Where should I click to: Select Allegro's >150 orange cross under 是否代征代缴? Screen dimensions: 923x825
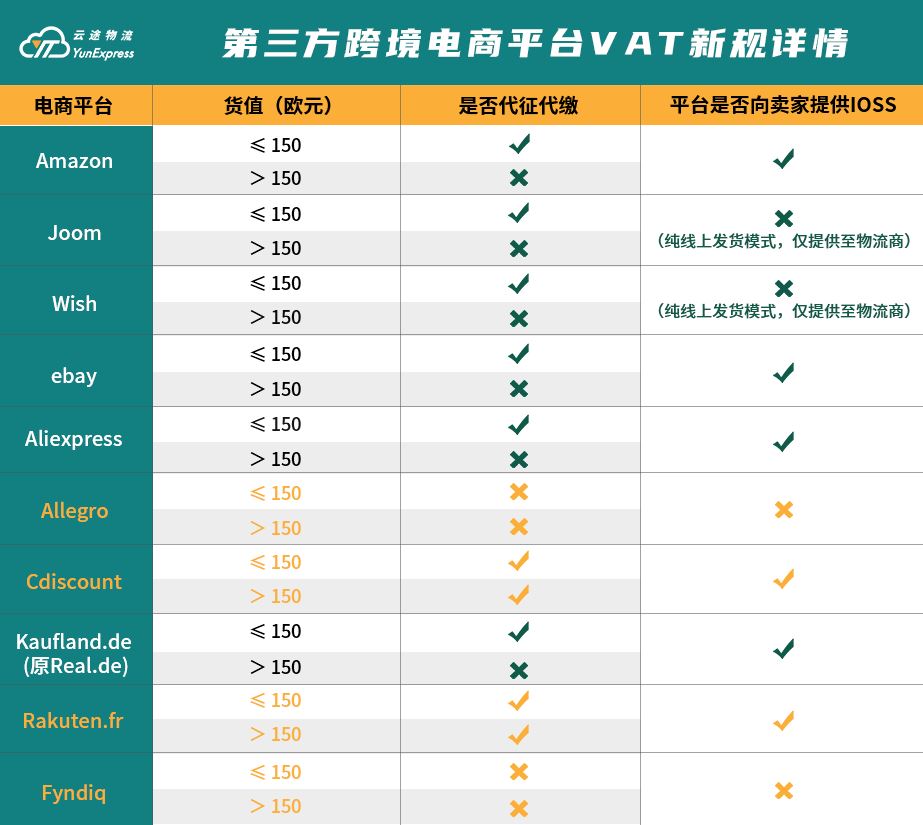coord(519,526)
